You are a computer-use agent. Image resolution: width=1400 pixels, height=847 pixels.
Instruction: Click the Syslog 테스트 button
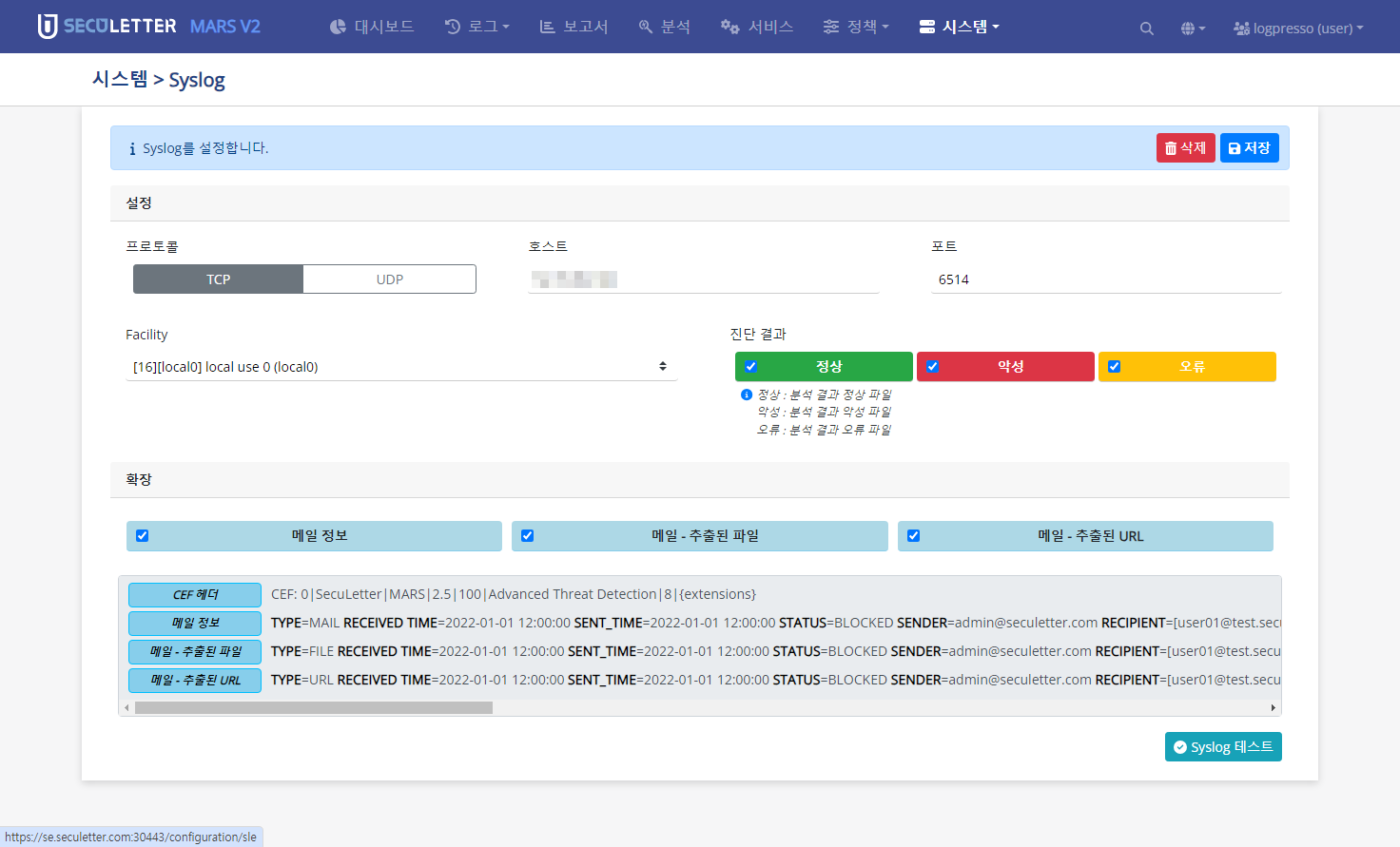pos(1223,747)
